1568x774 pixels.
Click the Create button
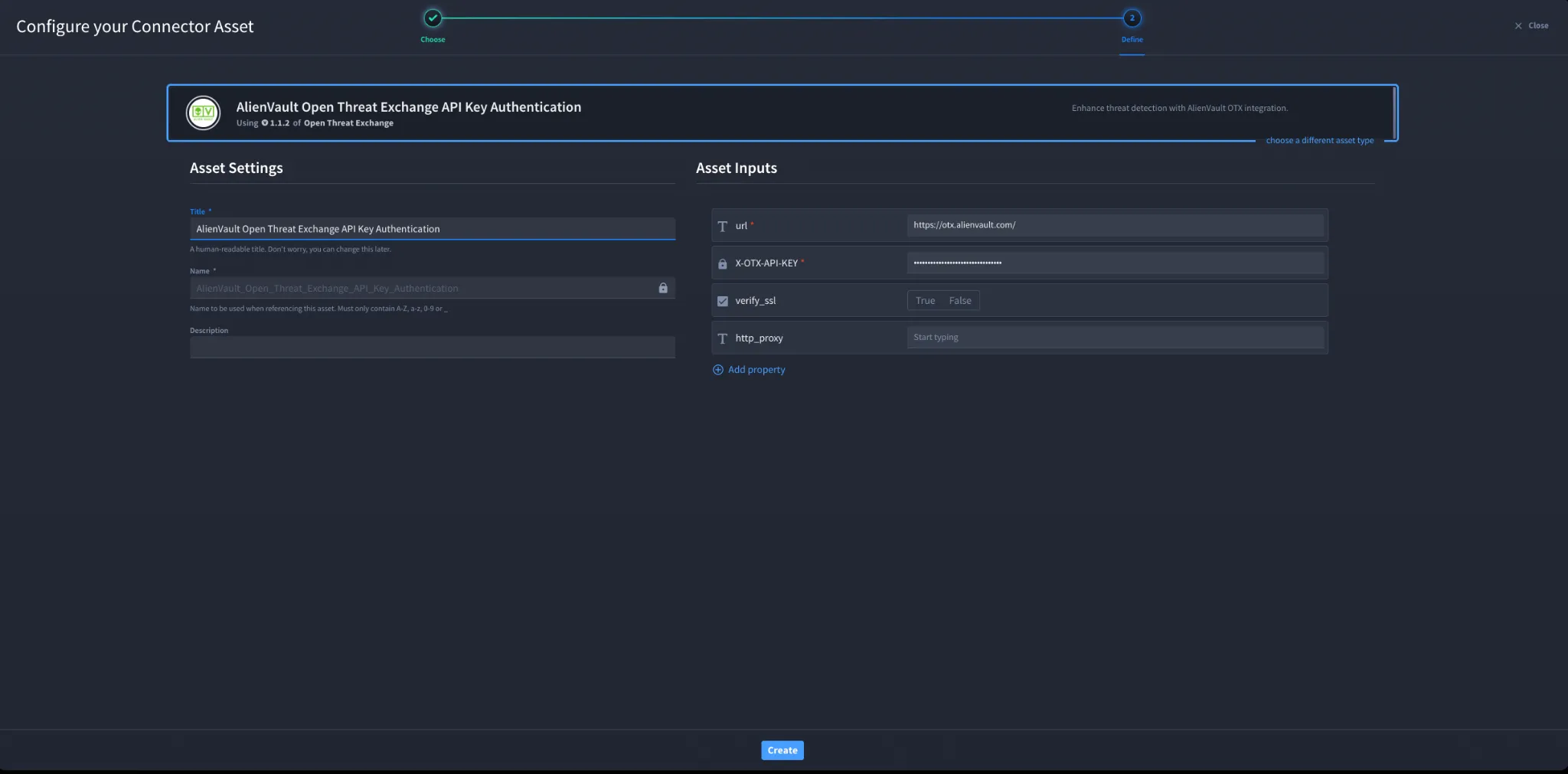tap(782, 750)
